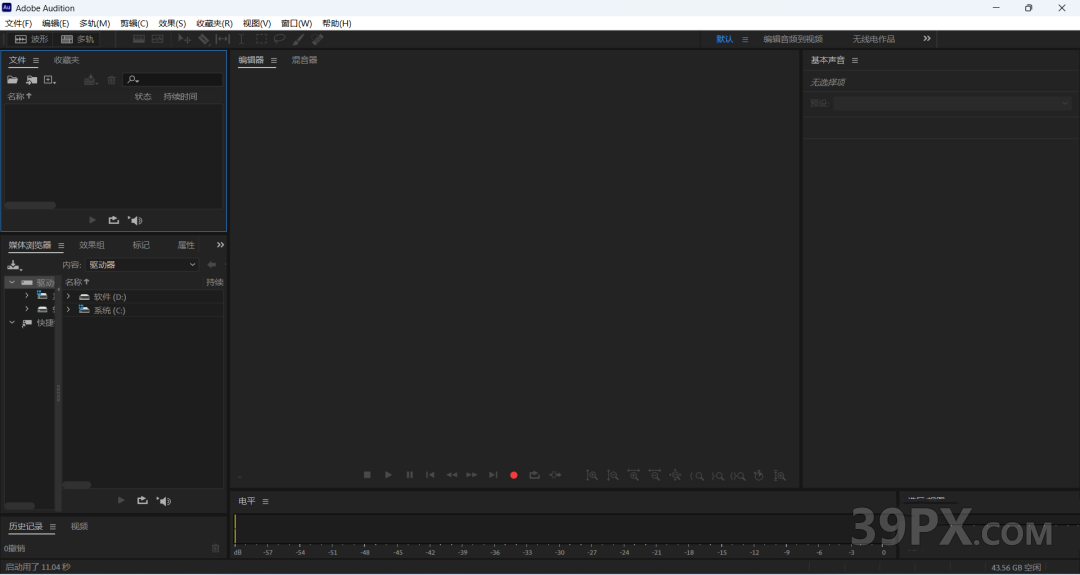Click the Rewind transport button
Image resolution: width=1080 pixels, height=575 pixels.
pyautogui.click(x=451, y=475)
